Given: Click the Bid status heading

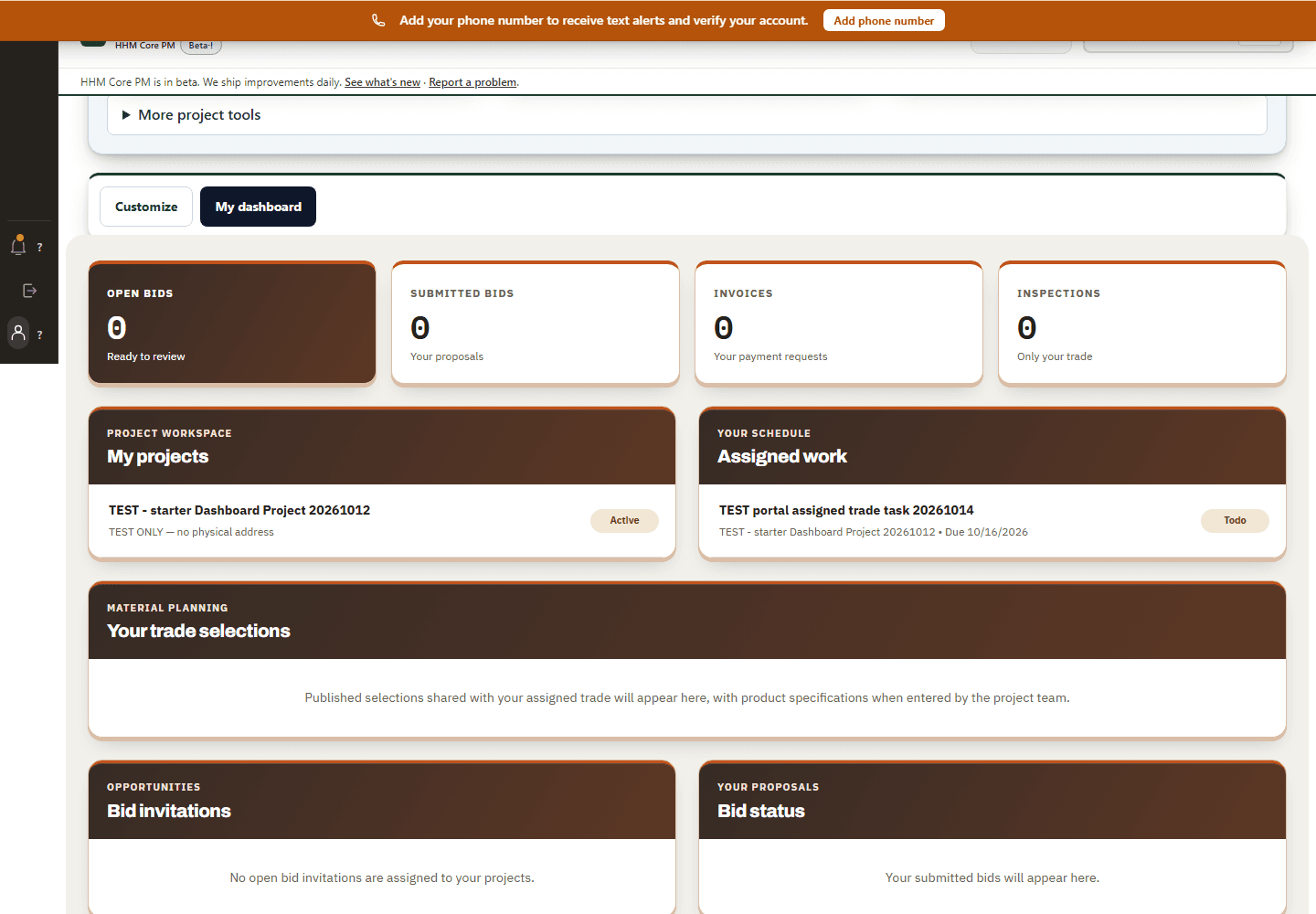Looking at the screenshot, I should (761, 811).
